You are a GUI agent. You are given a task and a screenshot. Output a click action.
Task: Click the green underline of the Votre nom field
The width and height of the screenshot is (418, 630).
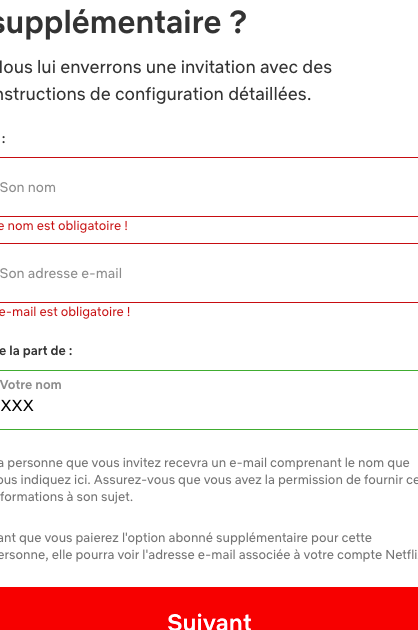pos(209,430)
